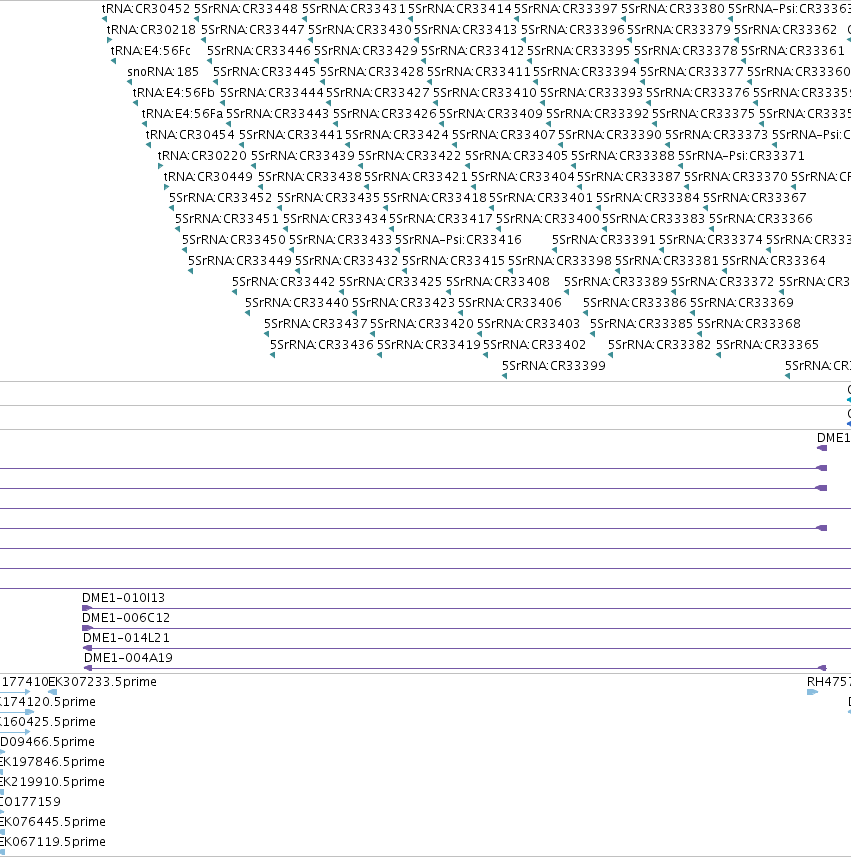The height and width of the screenshot is (857, 851).
Task: Select the 5SrRNA:CR33382 feature
Action: 660,344
